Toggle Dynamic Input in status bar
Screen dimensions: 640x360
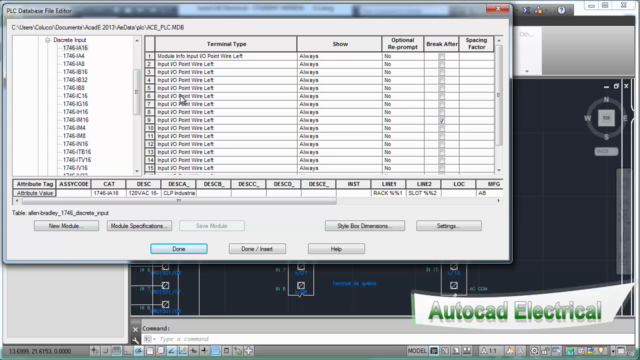[193, 351]
